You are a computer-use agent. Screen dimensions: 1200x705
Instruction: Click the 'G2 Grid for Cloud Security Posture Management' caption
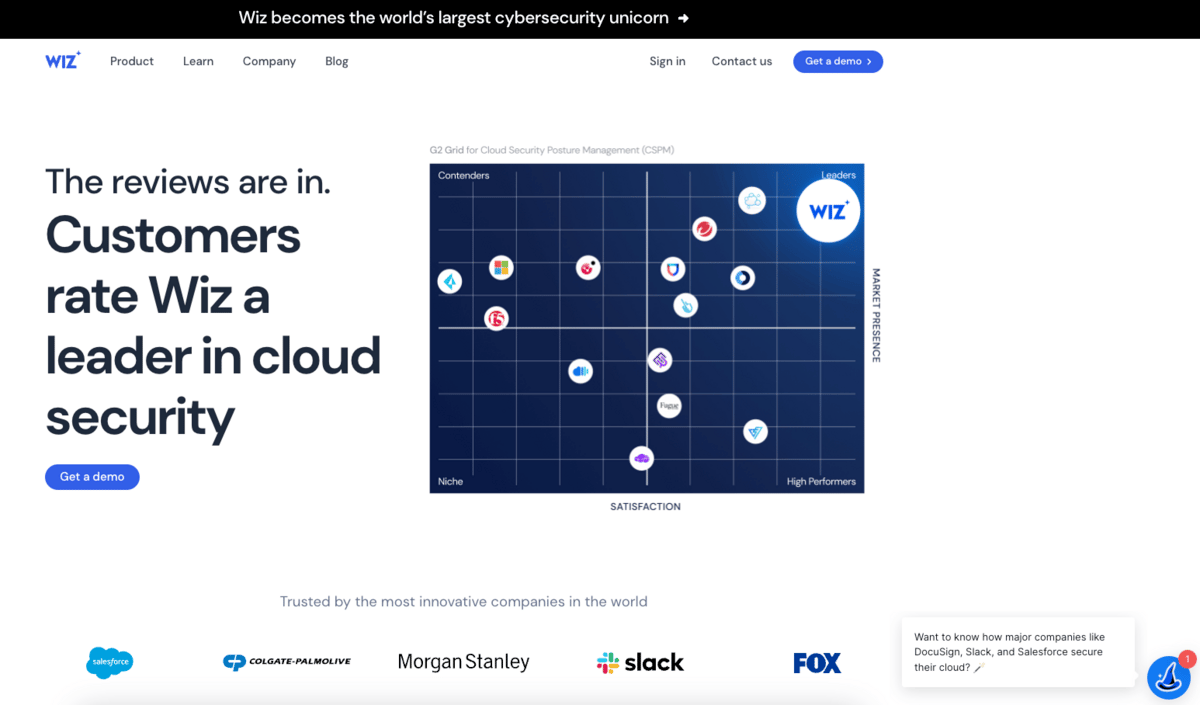point(552,150)
